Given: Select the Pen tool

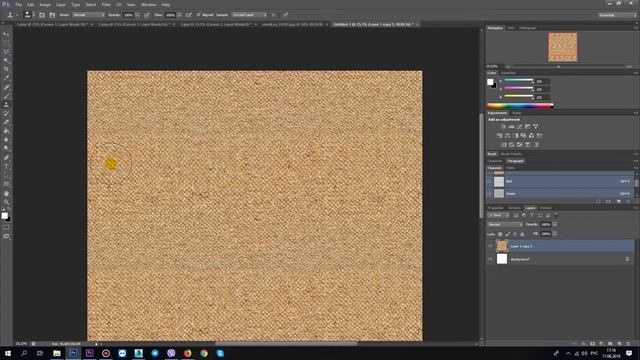Looking at the screenshot, I should (6, 158).
